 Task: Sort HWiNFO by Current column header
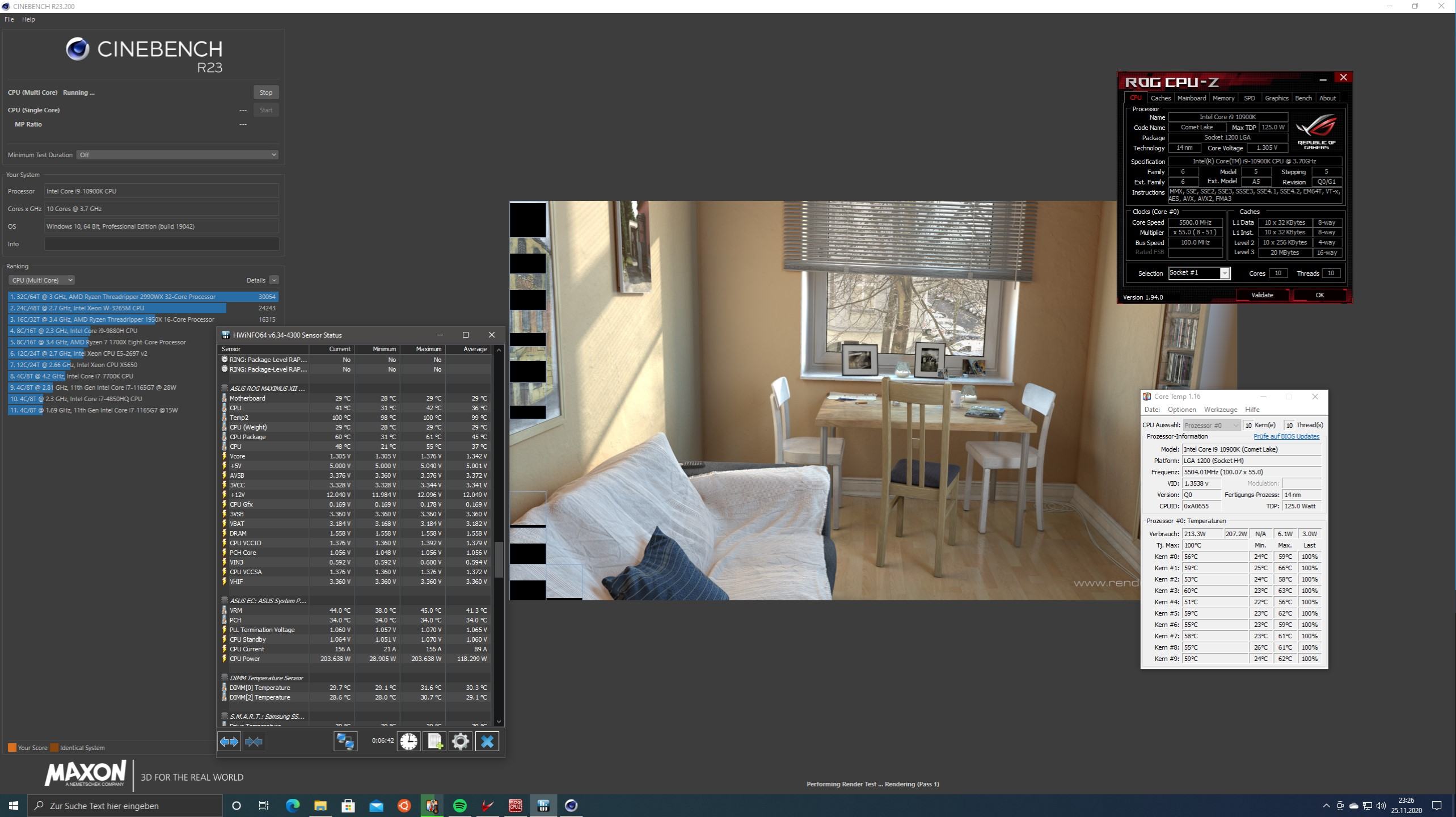click(x=331, y=349)
